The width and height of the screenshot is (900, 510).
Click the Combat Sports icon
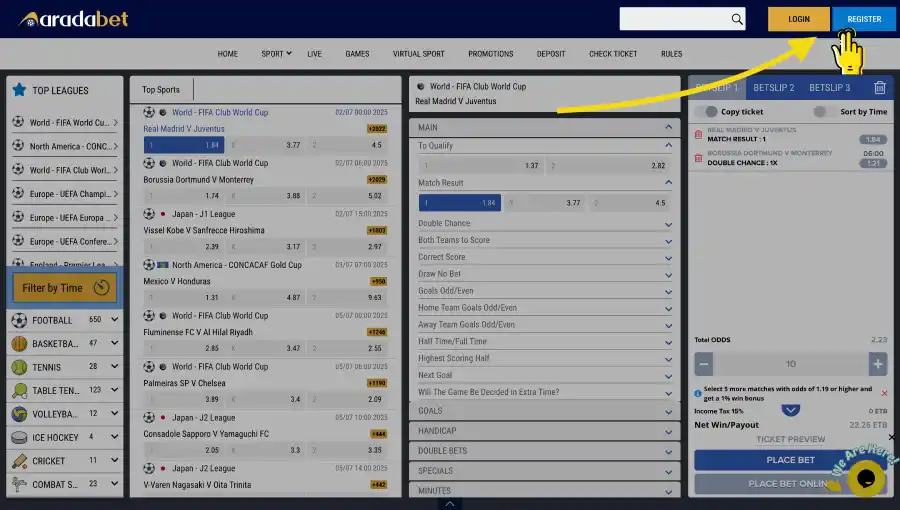coord(19,484)
